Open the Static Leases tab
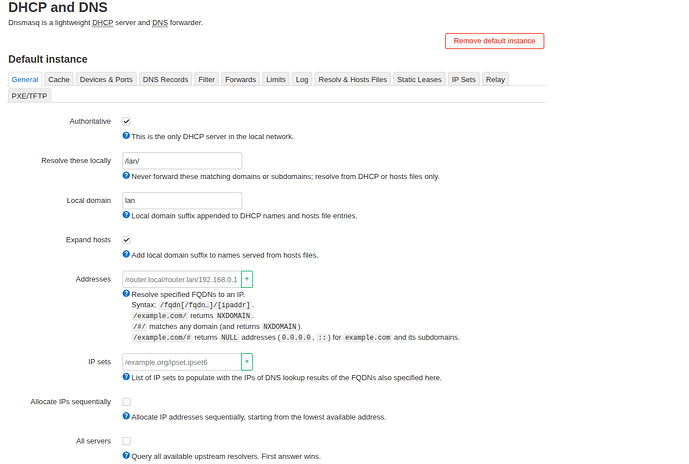Viewport: 689px width, 464px height. pyautogui.click(x=419, y=79)
